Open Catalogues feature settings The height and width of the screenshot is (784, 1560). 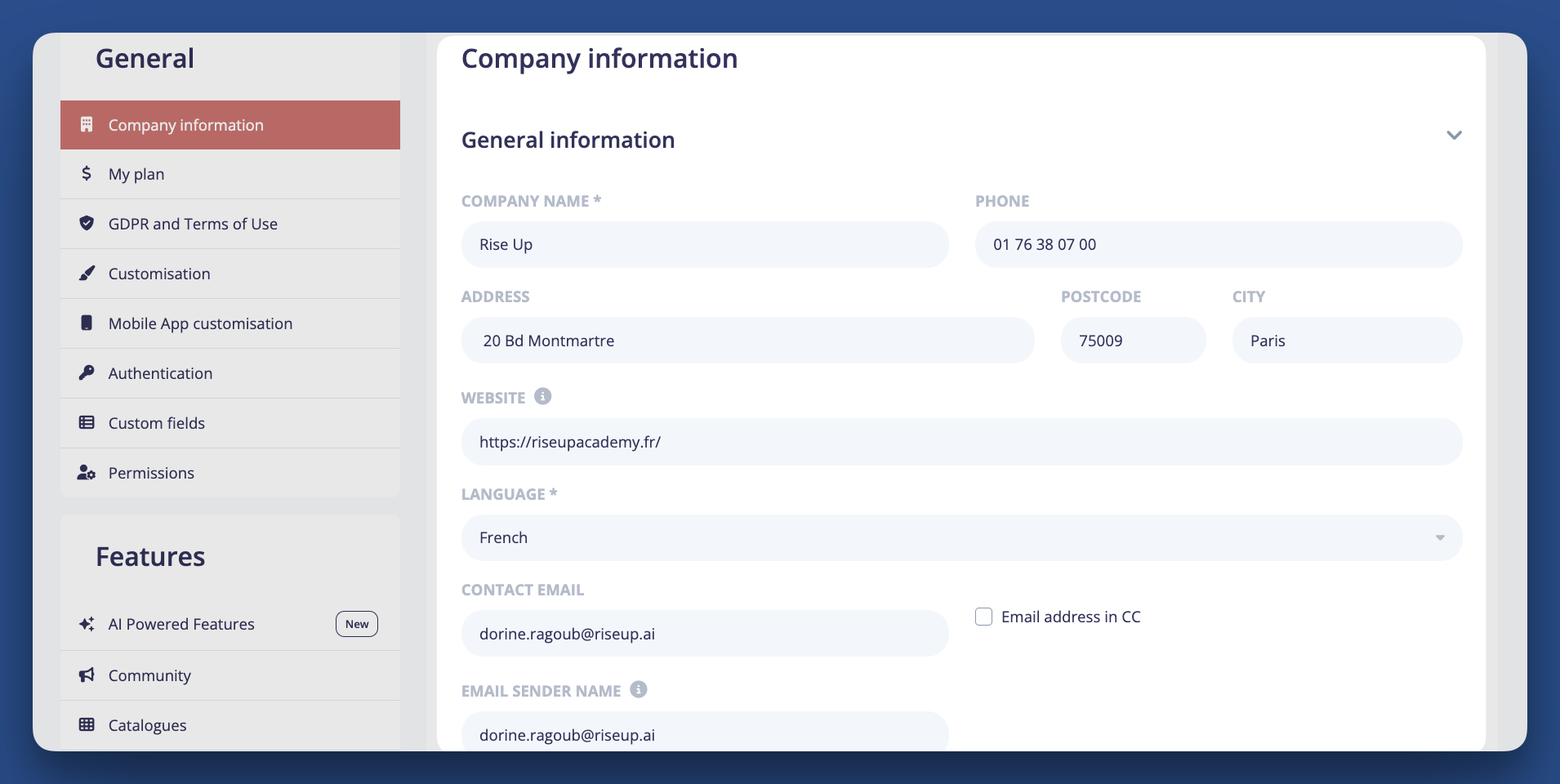pos(230,725)
